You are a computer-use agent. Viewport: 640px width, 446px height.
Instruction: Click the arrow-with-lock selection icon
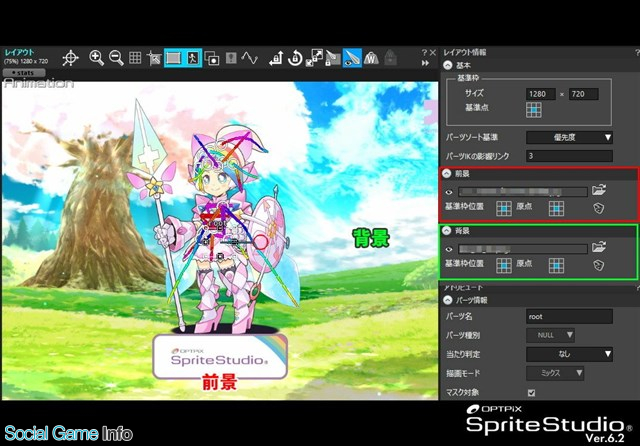[x=333, y=58]
